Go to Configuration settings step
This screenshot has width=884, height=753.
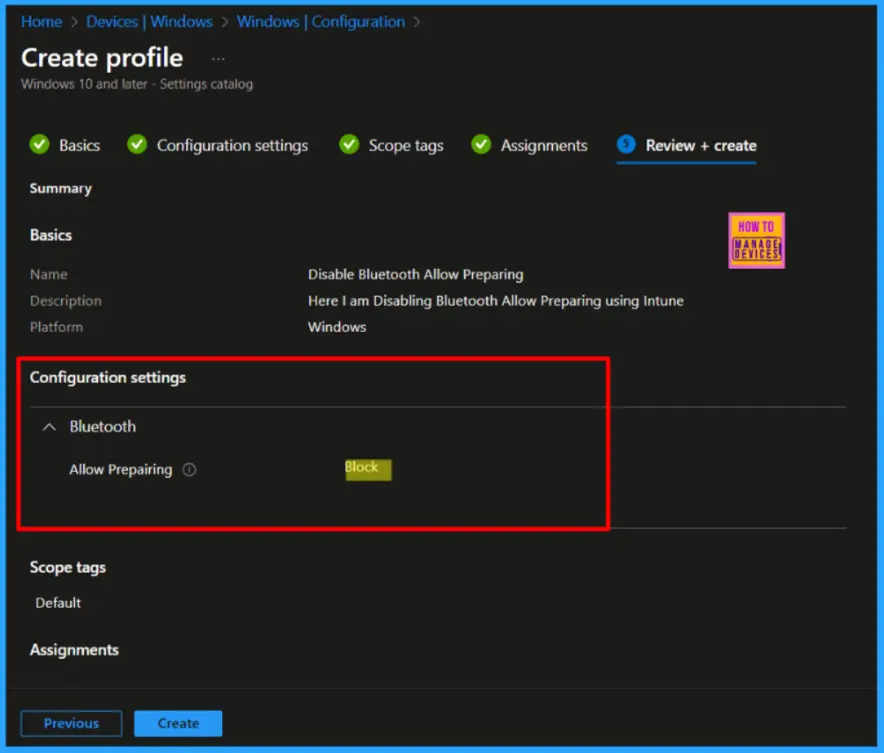[232, 145]
